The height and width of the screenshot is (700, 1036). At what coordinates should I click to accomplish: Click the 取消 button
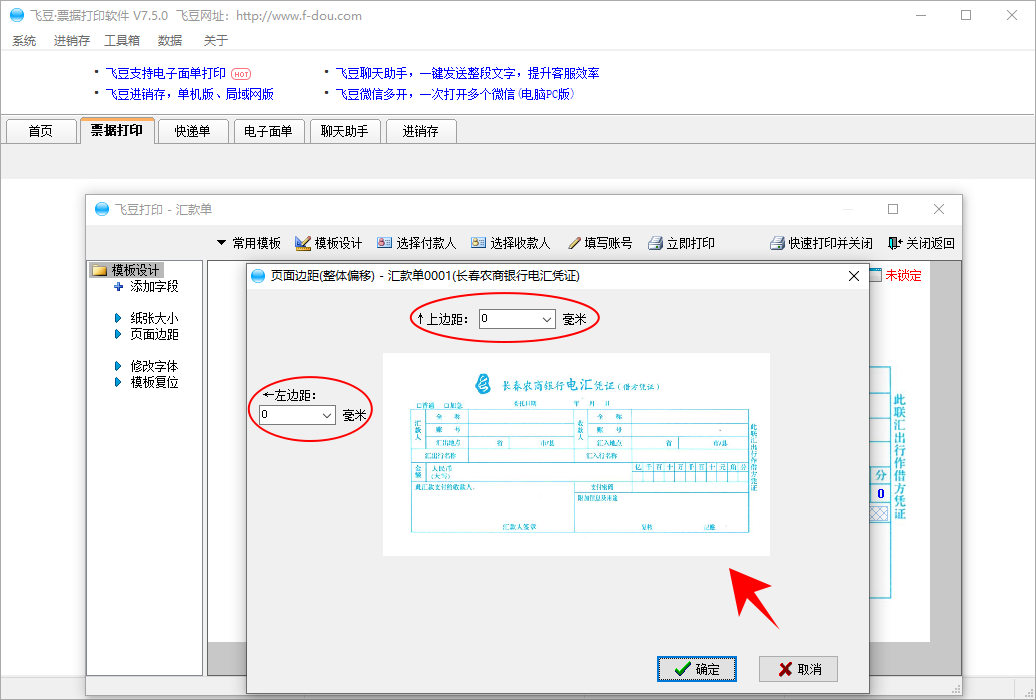click(x=798, y=669)
